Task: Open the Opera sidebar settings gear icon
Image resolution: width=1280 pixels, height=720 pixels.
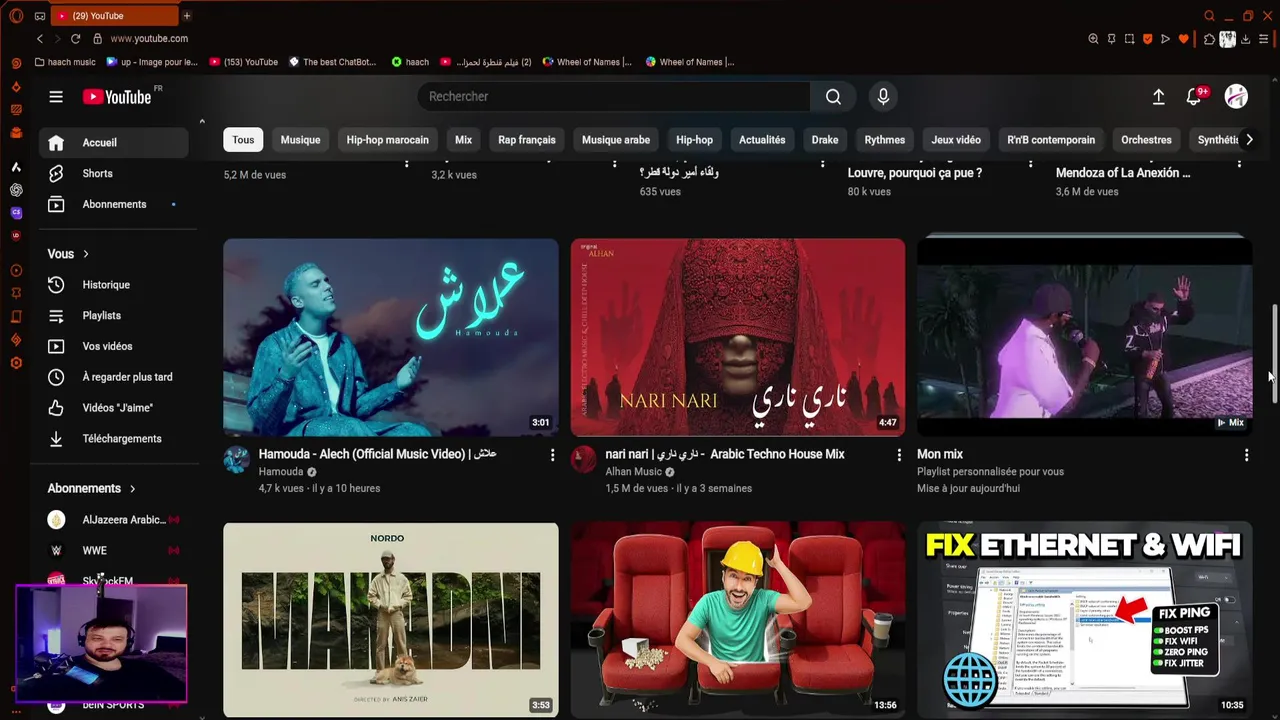Action: tap(16, 363)
